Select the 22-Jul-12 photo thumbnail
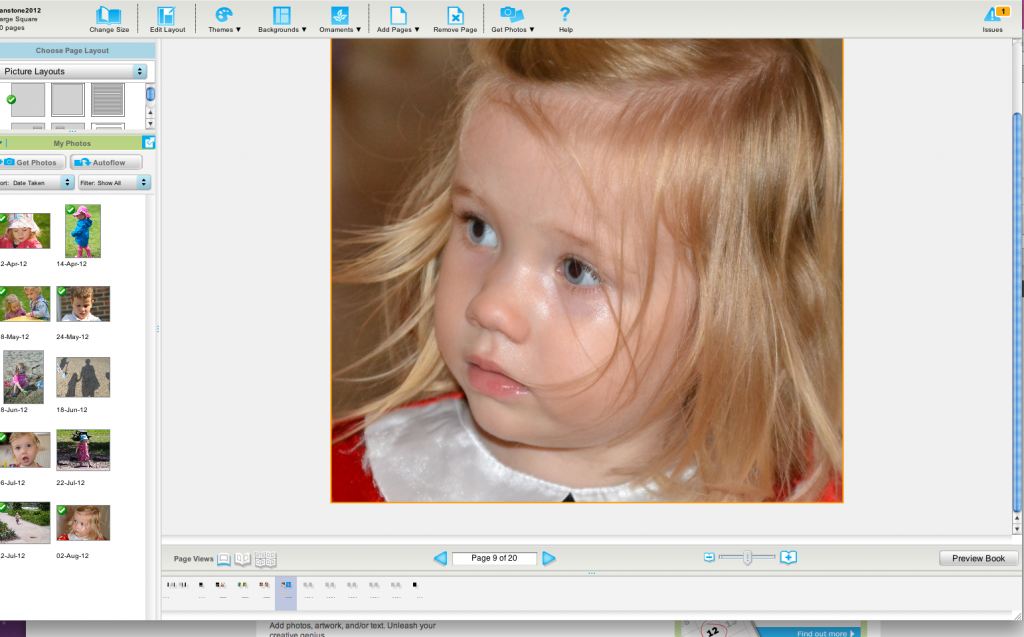Viewport: 1024px width, 637px height. pyautogui.click(x=83, y=450)
